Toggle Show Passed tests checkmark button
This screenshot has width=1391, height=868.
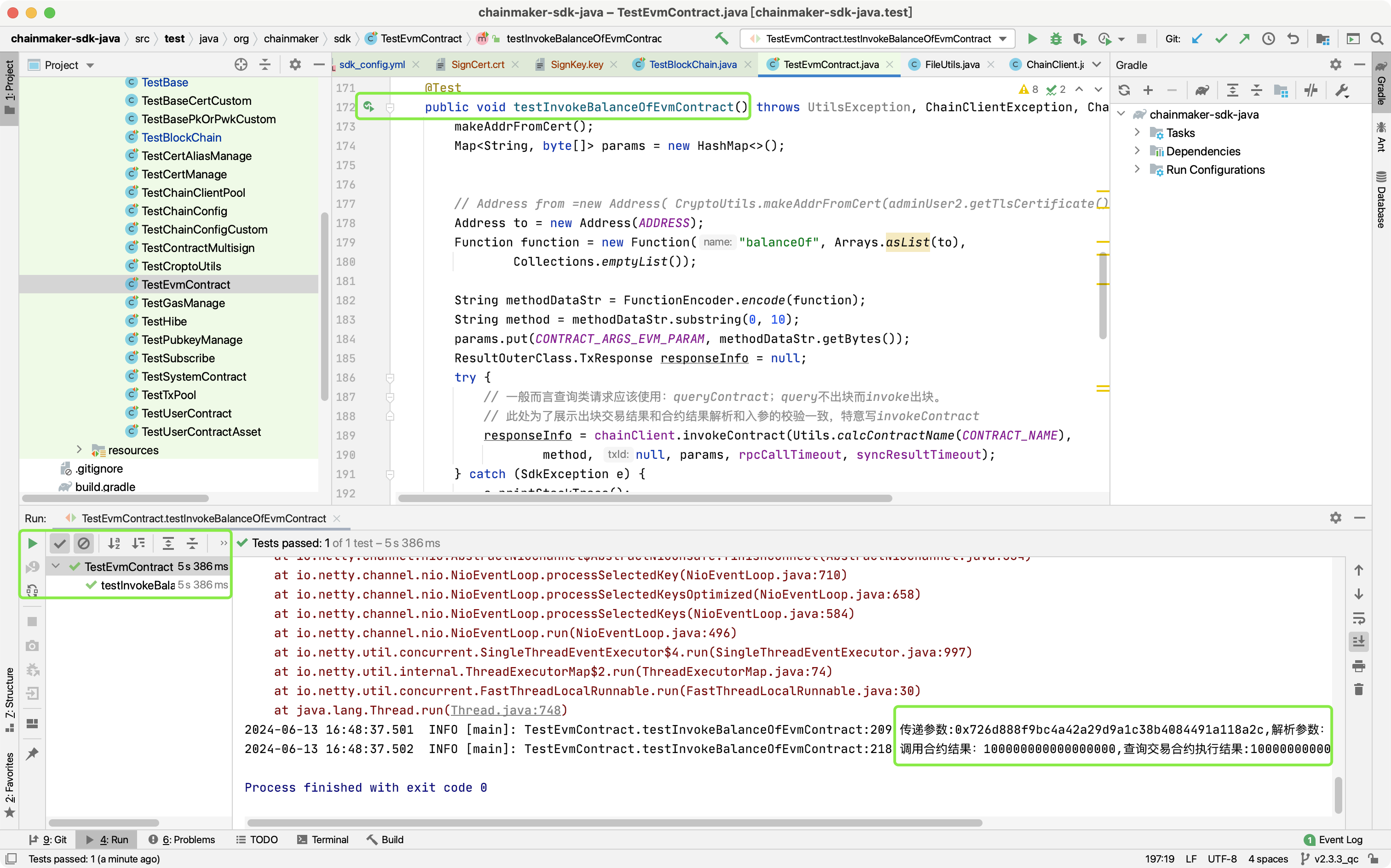click(60, 543)
